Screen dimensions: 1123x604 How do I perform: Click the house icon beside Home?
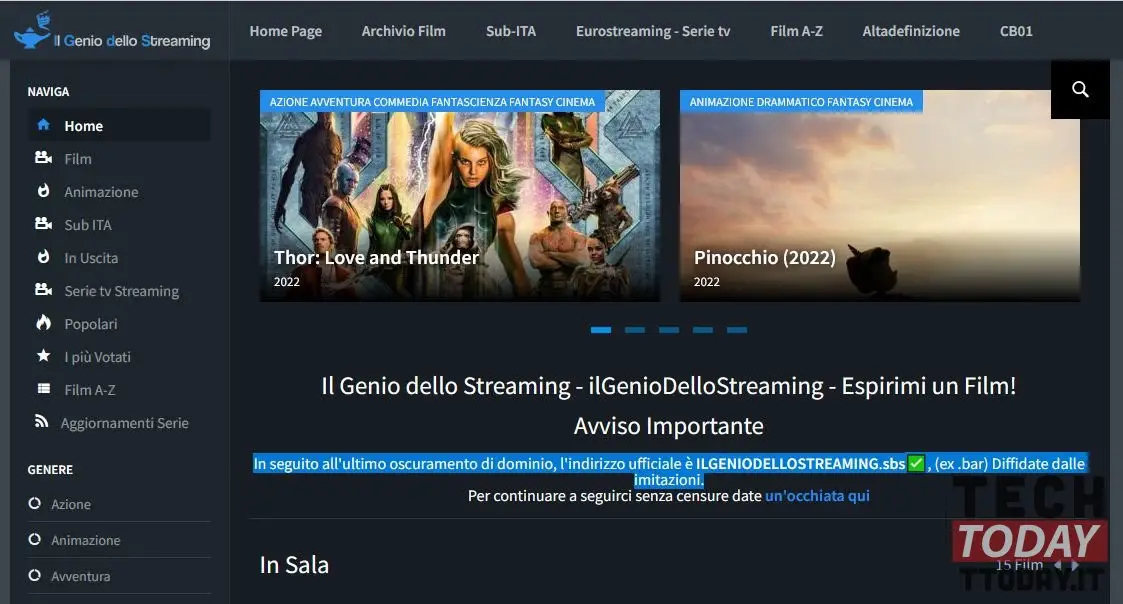[44, 125]
